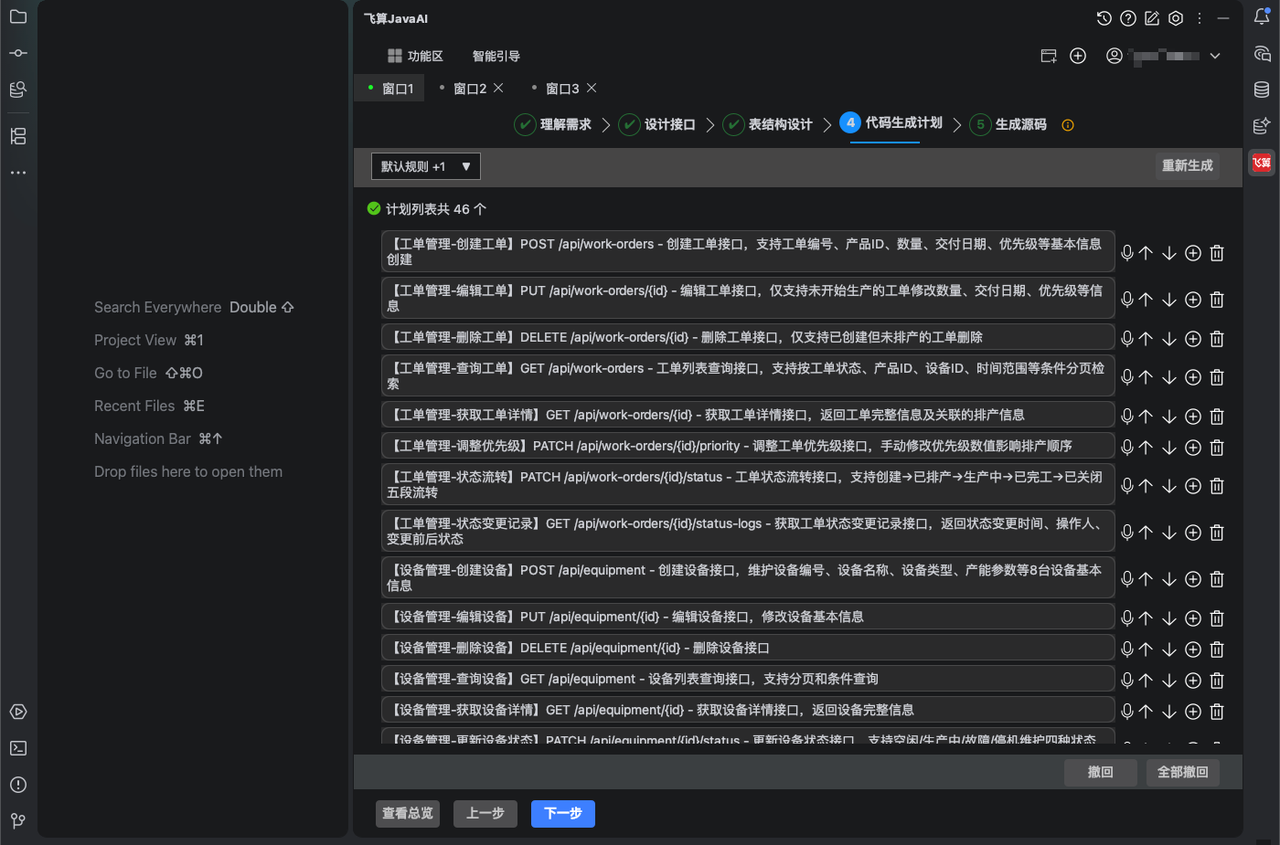Click microphone icon on 查询设备 row

tap(1127, 680)
